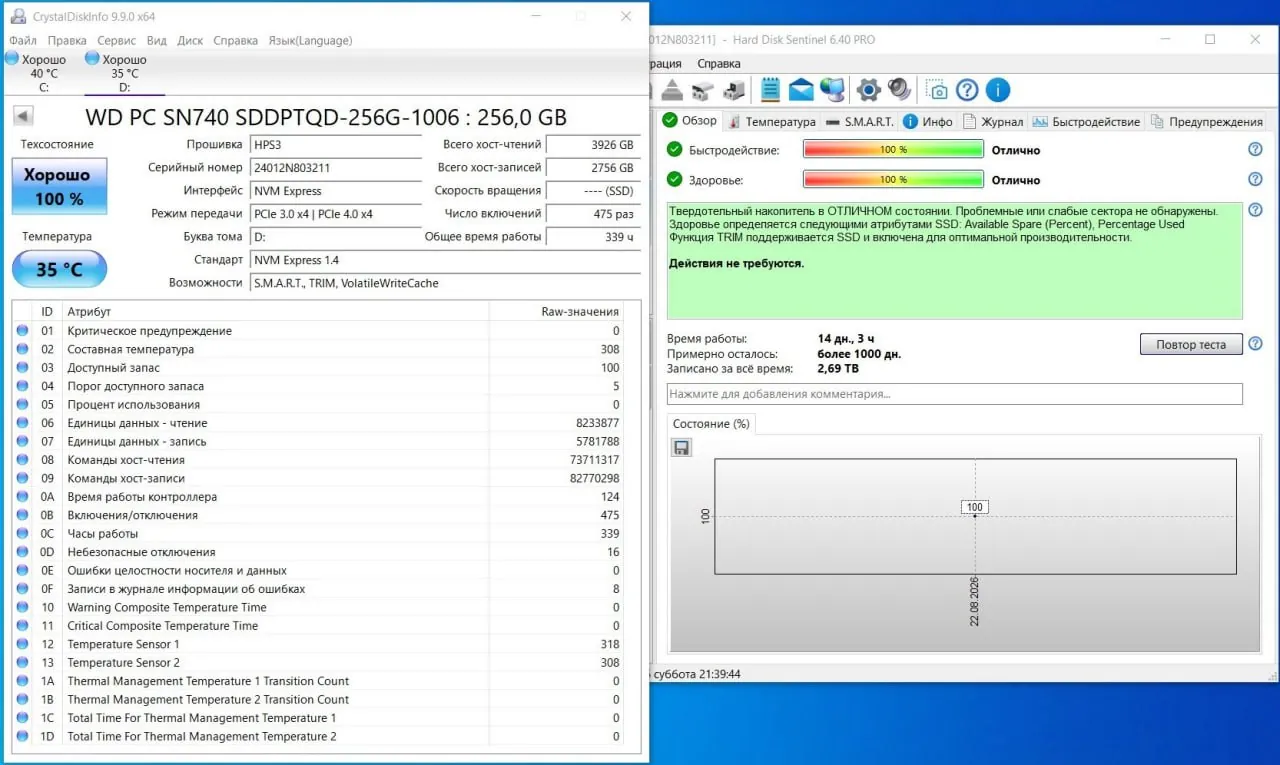Screen dimensions: 1280x765
Task: Open the Диск menu in CrystalDiskInfo
Action: [190, 41]
